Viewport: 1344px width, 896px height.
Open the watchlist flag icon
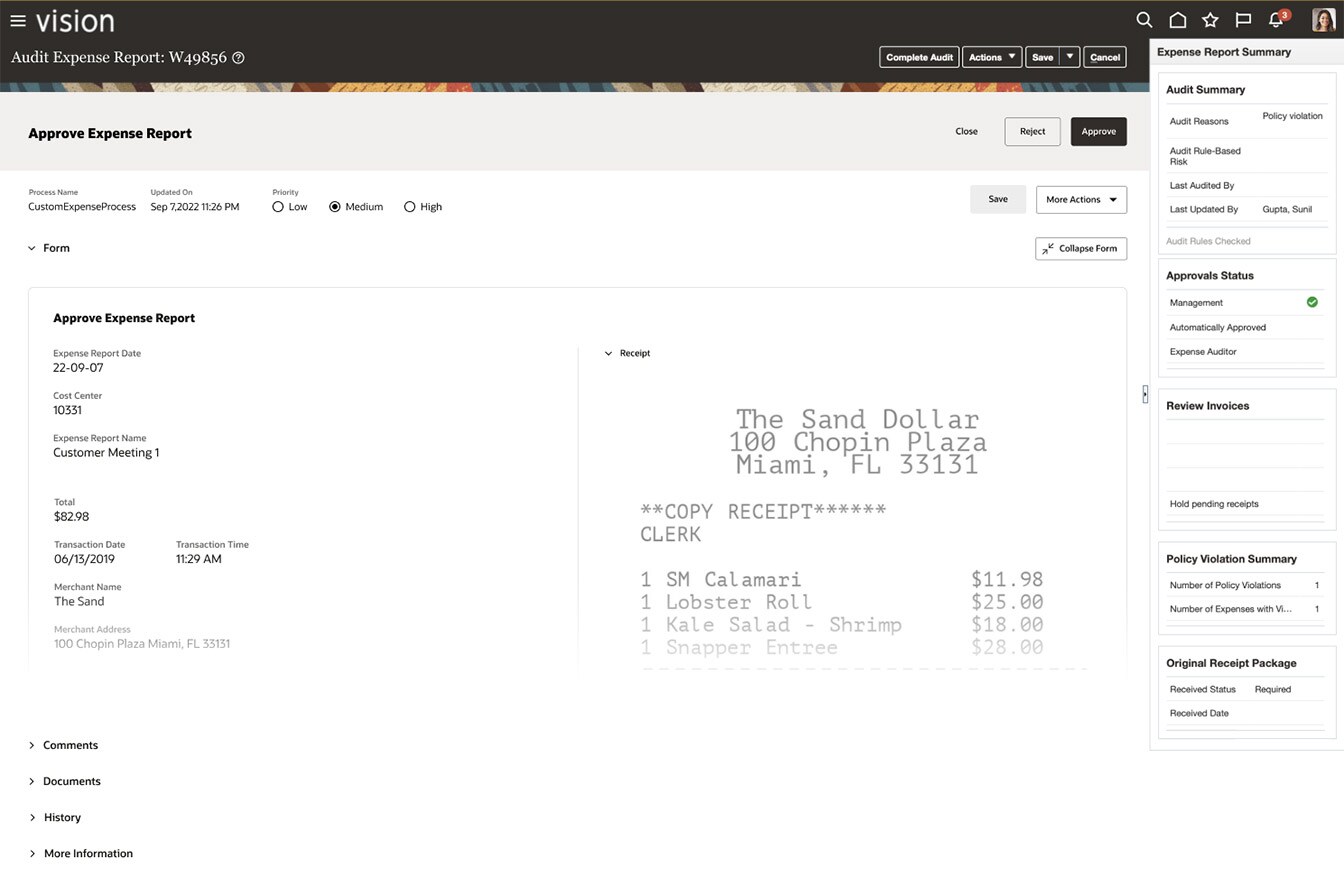[1243, 20]
